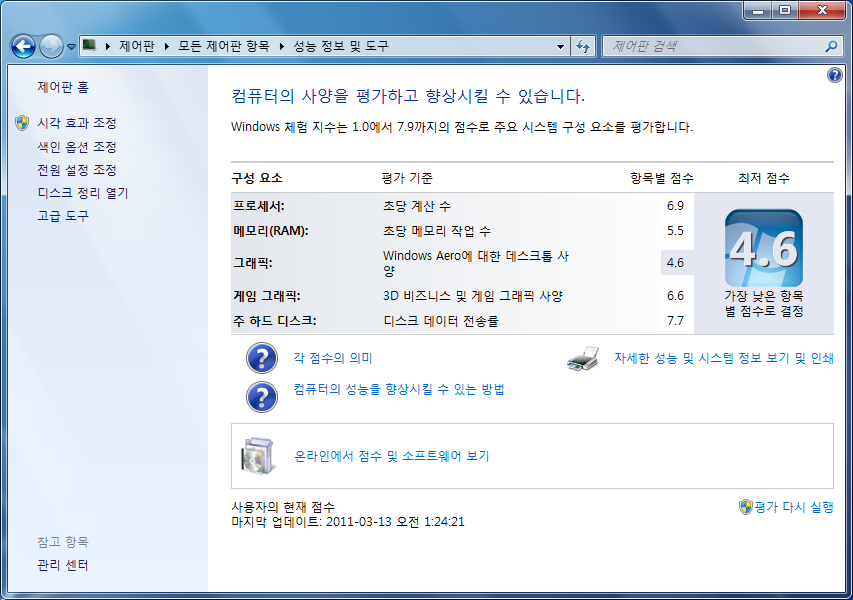Select the 모든 제어판 항목 breadcrumb
This screenshot has height=600, width=853.
[224, 46]
